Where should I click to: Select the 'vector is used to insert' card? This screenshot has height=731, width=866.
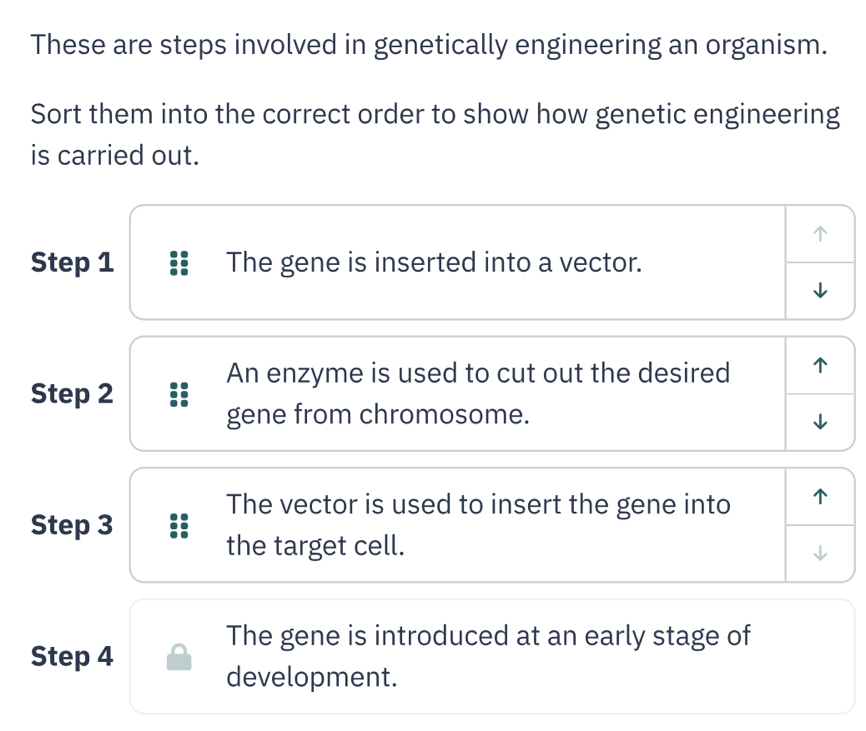[x=478, y=525]
